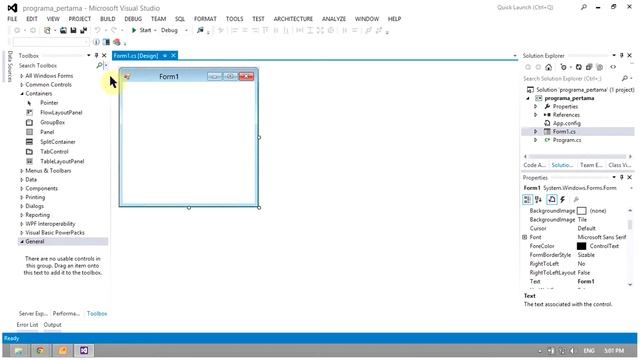Click Show All Files icon in Solution Explorer
The width and height of the screenshot is (640, 360).
click(600, 67)
